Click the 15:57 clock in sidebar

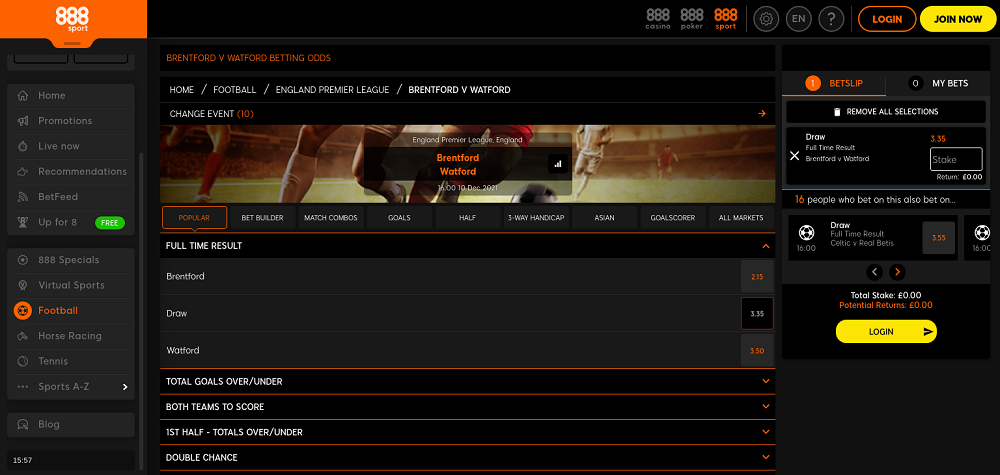pyautogui.click(x=23, y=460)
